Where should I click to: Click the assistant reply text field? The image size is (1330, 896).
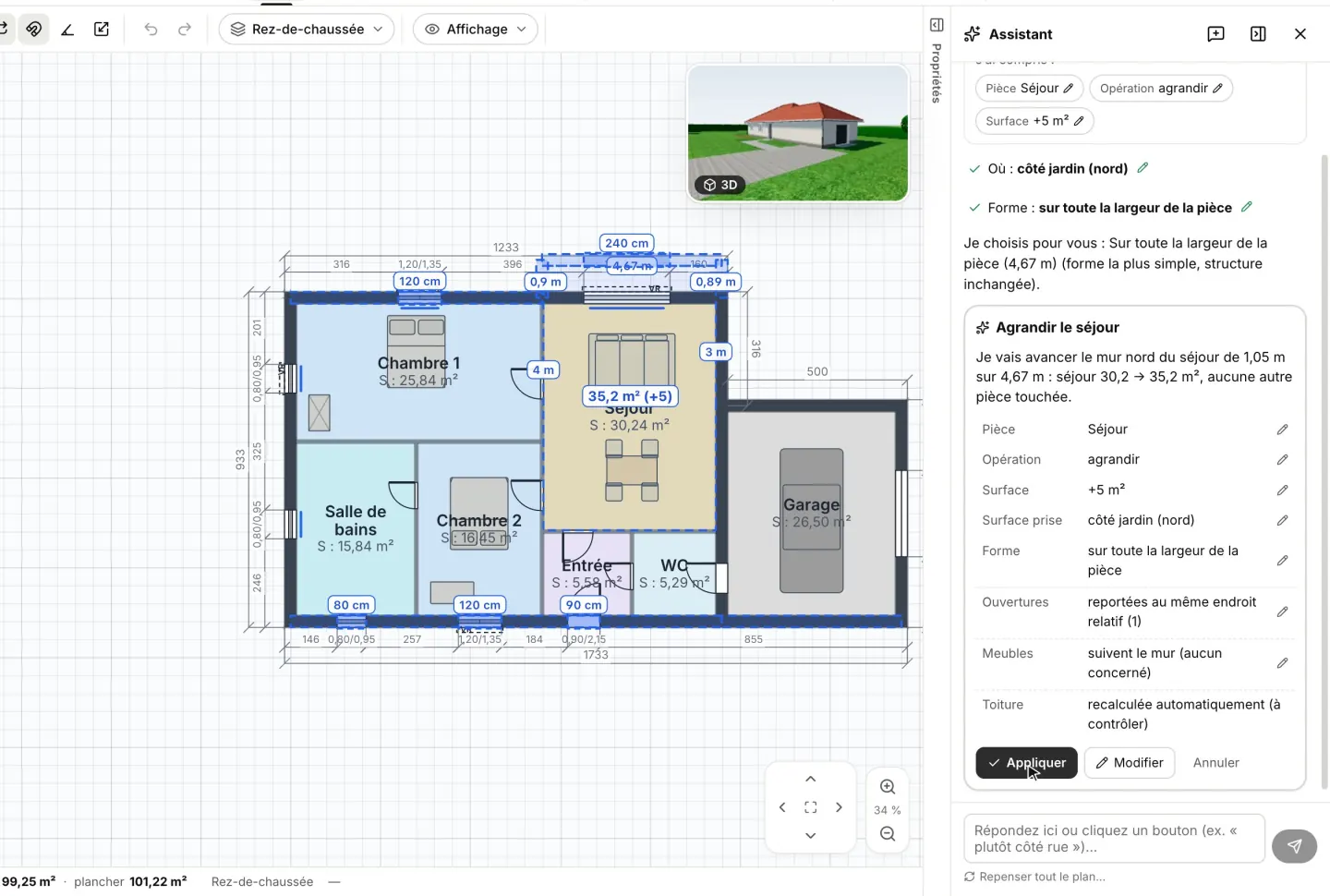coord(1114,839)
